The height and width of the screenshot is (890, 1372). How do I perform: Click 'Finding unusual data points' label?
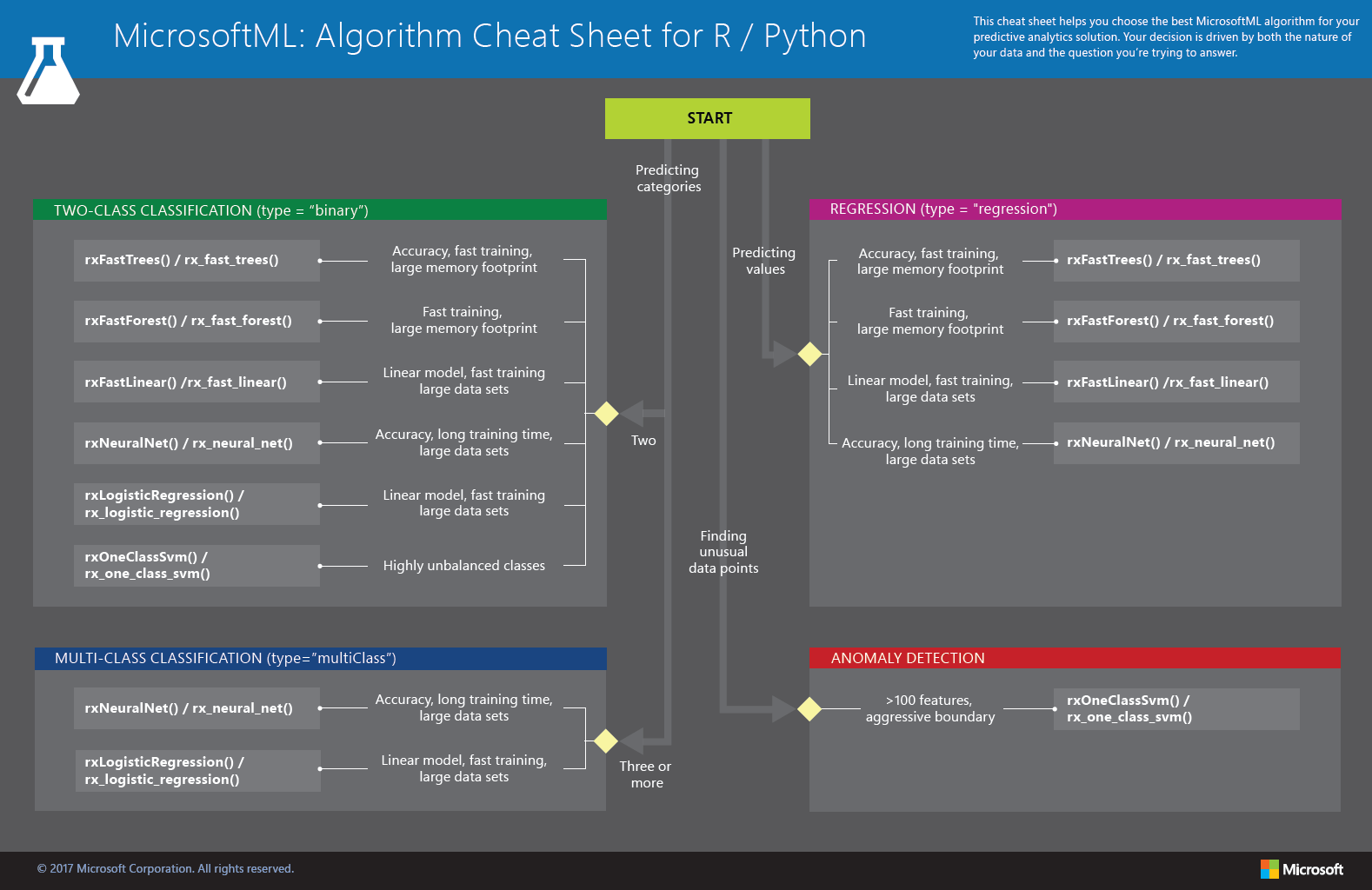tap(723, 552)
